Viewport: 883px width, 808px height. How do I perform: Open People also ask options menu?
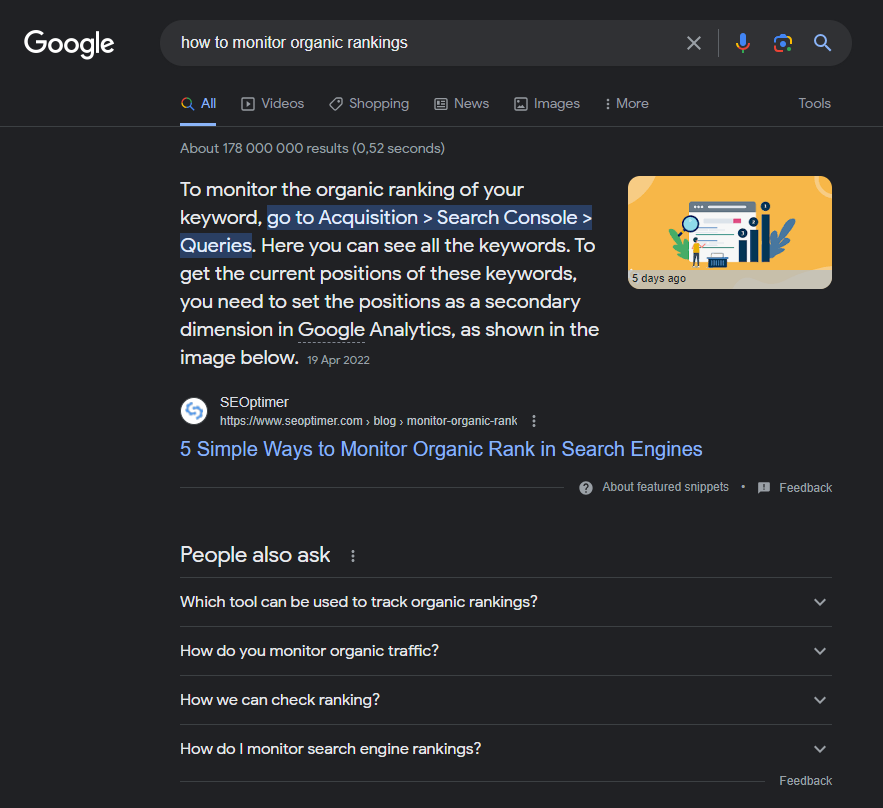(x=352, y=556)
